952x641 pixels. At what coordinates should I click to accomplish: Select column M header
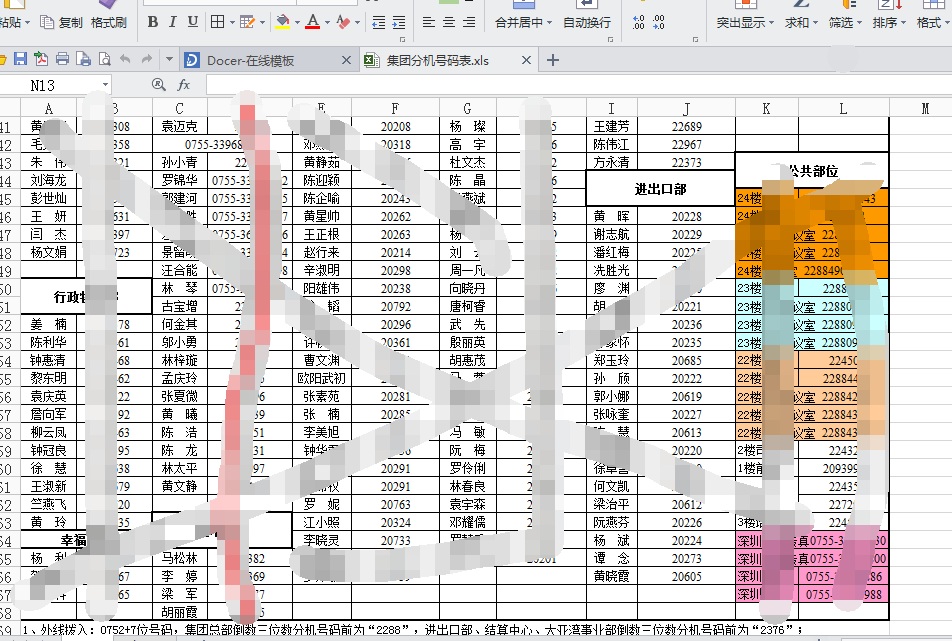tap(925, 108)
